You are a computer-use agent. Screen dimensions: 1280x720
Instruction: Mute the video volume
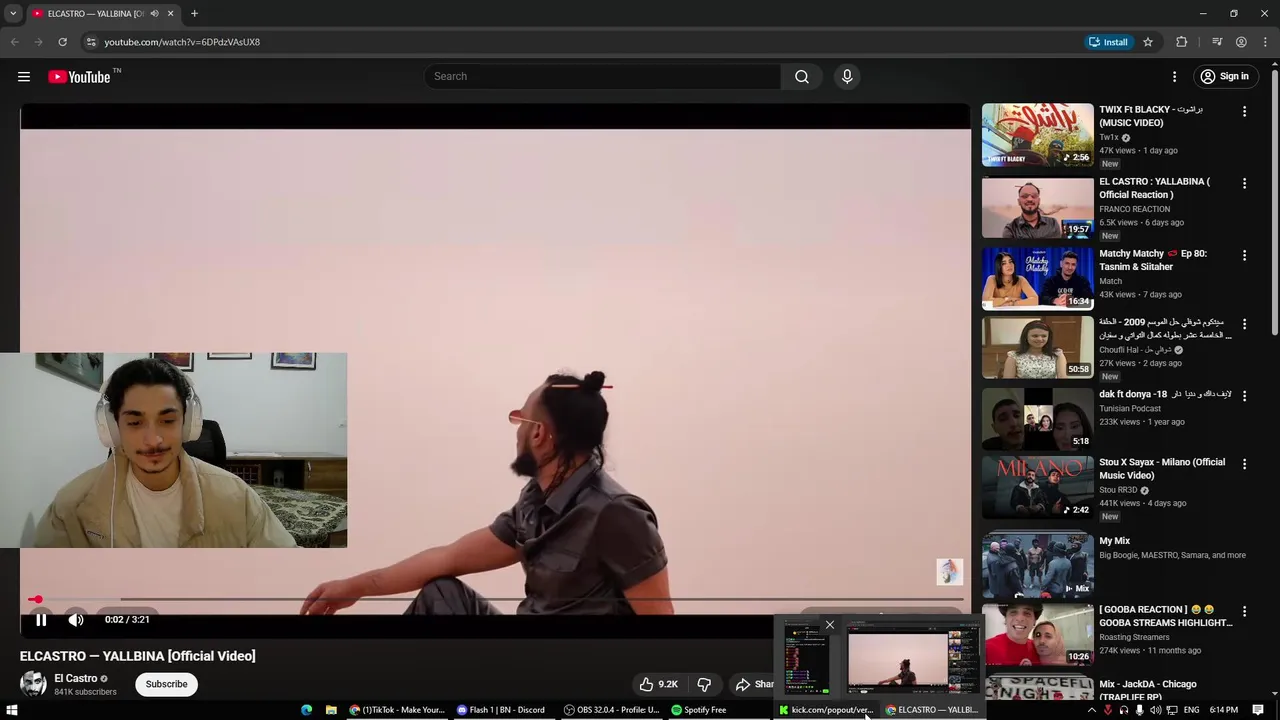76,620
